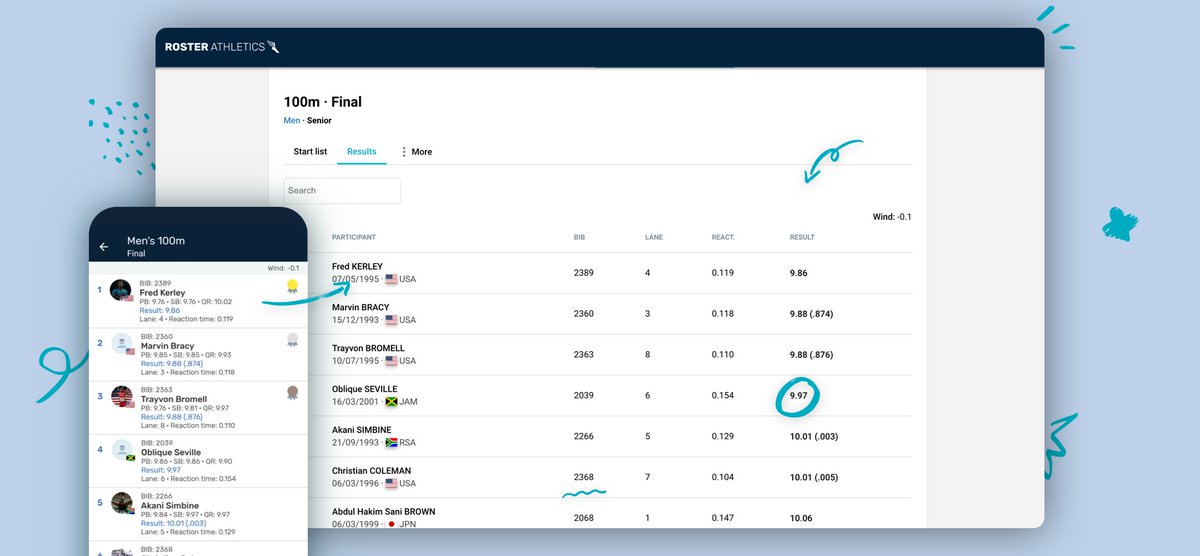Click the PARTICIPANT column header
The image size is (1200, 556).
(354, 238)
